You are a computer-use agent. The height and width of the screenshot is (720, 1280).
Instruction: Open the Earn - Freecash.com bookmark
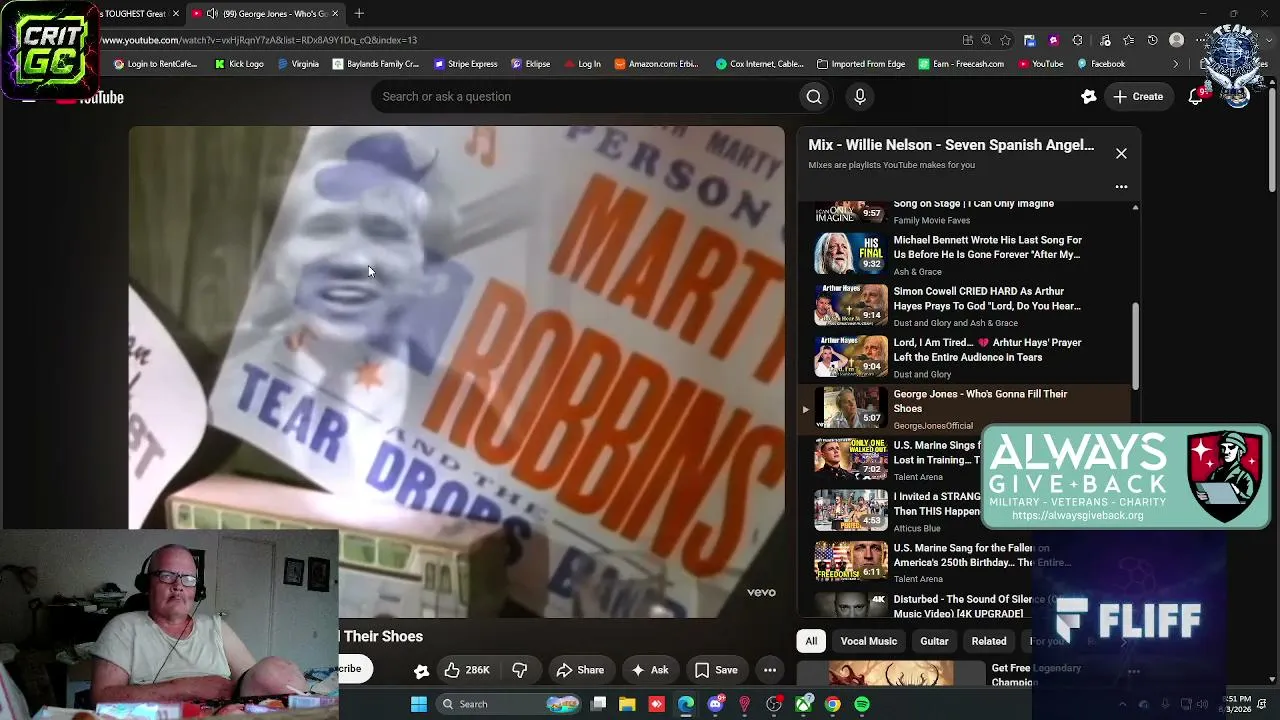click(962, 64)
